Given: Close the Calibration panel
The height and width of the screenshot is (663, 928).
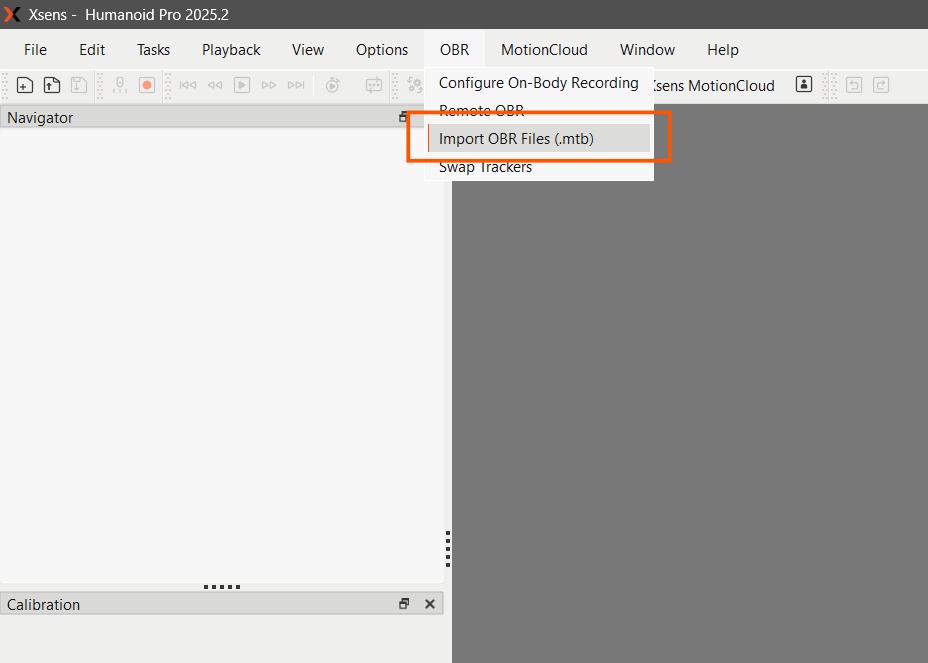Looking at the screenshot, I should [430, 604].
